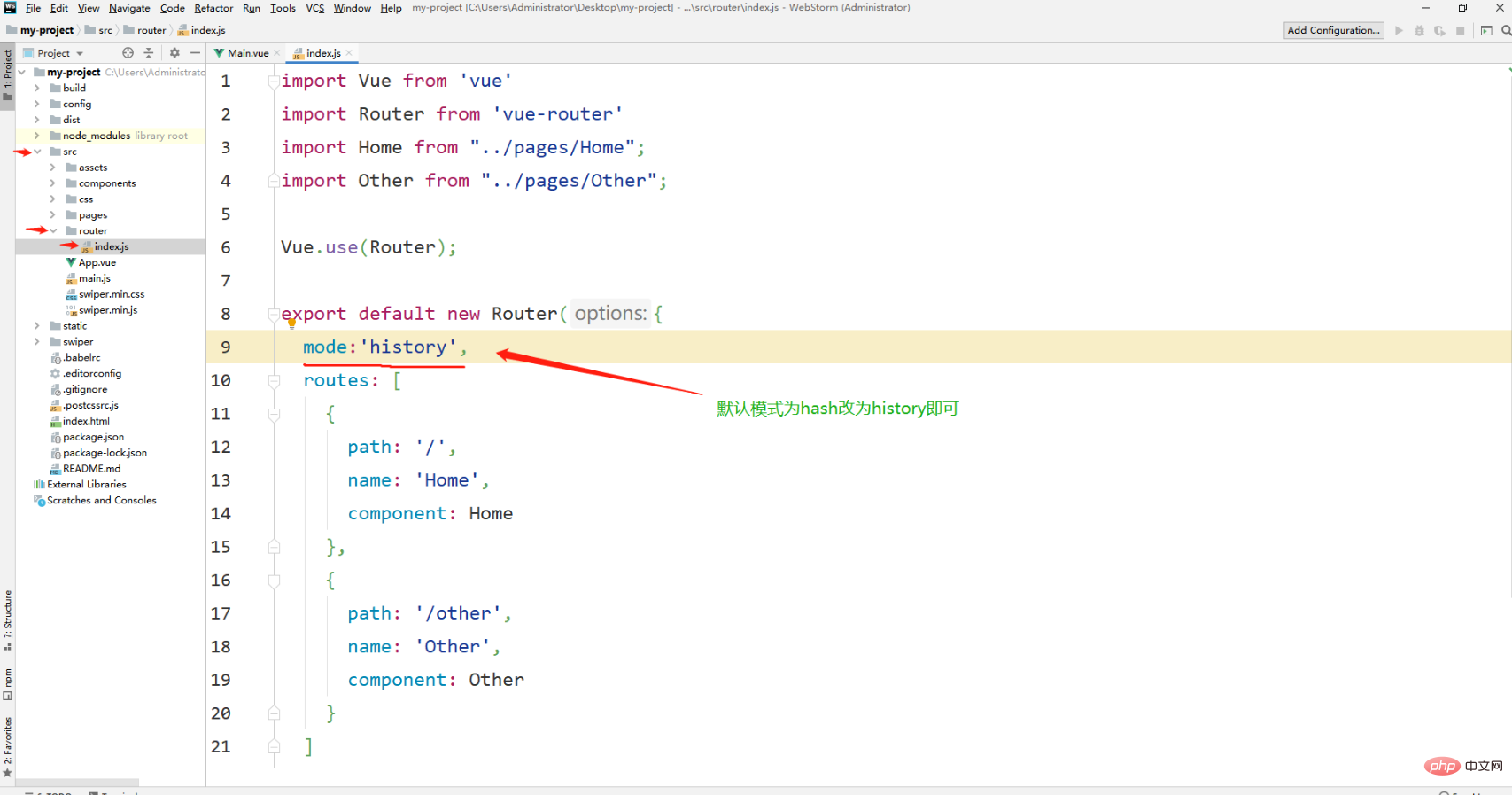Screen dimensions: 1512x795
Task: Click Run with Coverage toolbar icon
Action: click(1439, 30)
